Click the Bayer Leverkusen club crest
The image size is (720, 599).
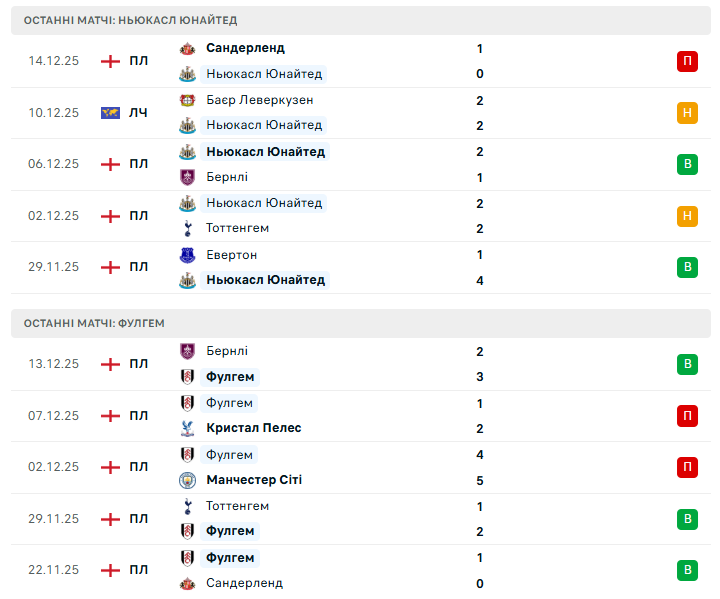coord(187,100)
